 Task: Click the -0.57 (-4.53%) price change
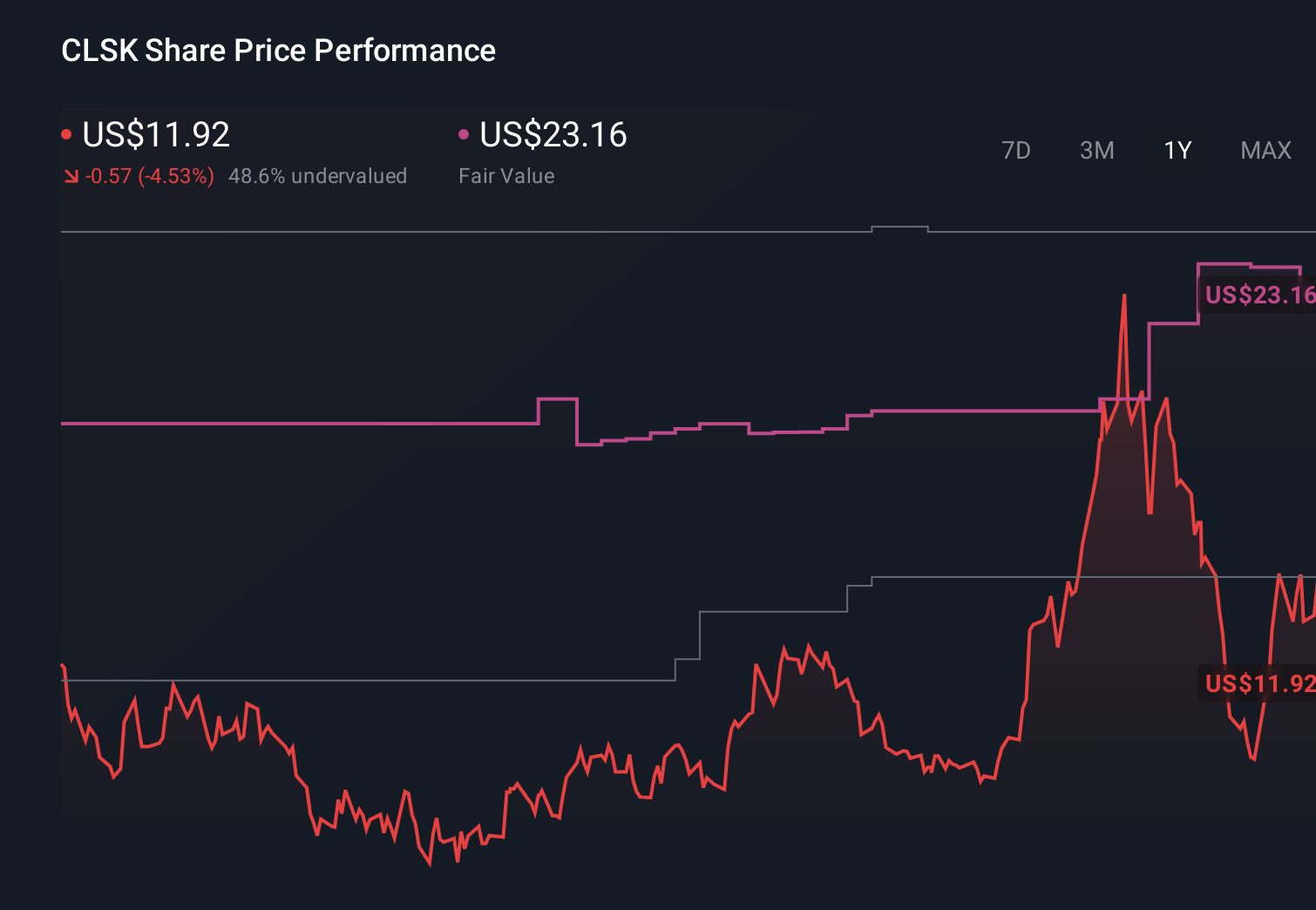pos(149,176)
